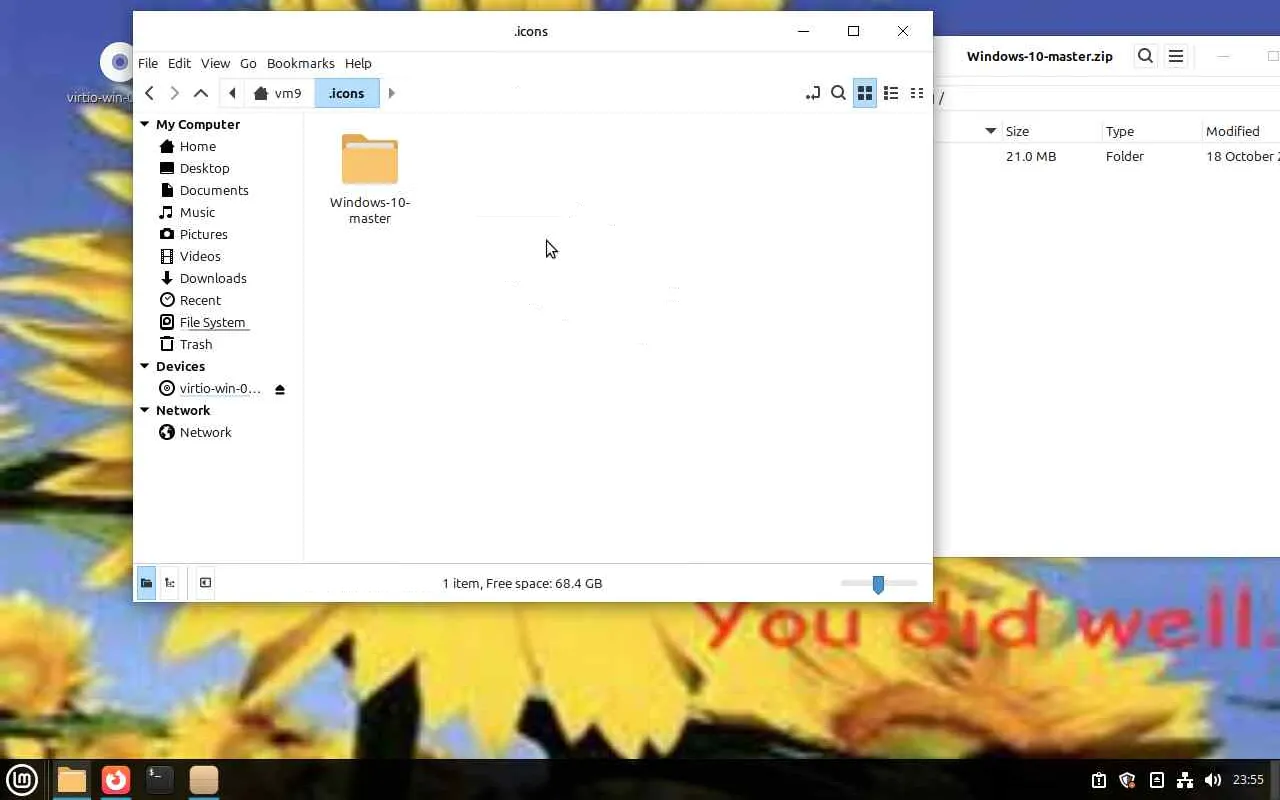Launch Firefox from the taskbar
The image size is (1280, 800).
pos(116,779)
